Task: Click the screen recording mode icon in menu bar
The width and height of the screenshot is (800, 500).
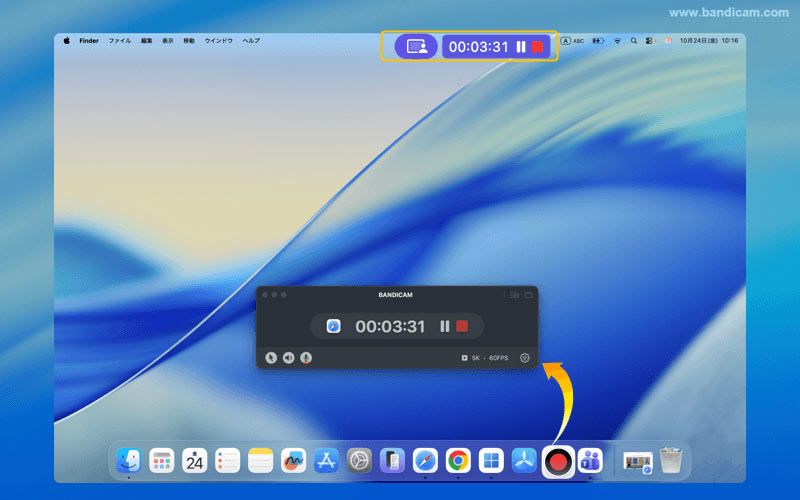Action: click(416, 47)
